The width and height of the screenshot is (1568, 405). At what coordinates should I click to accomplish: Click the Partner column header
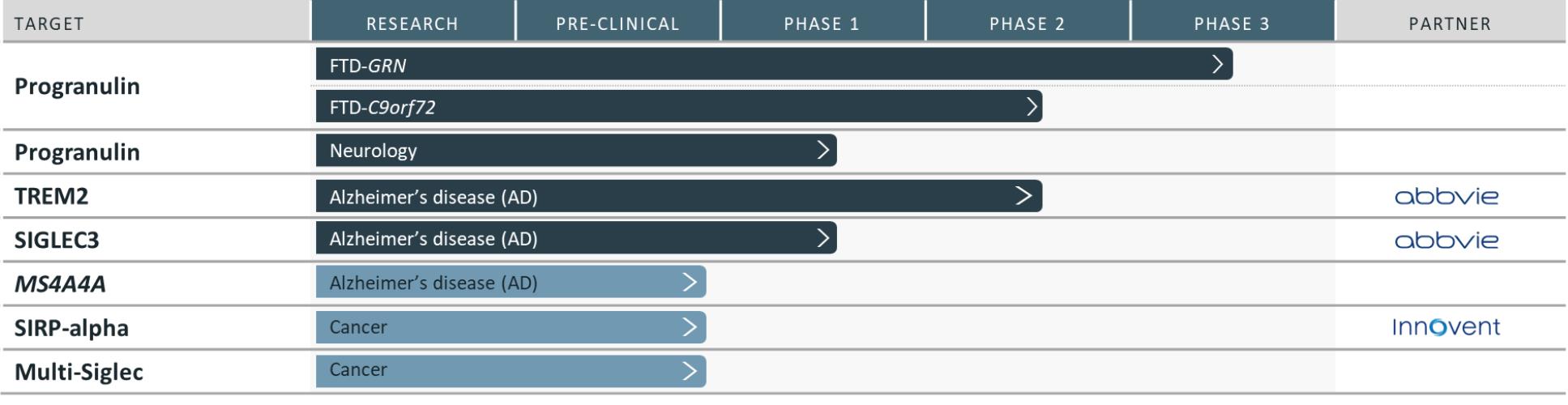coord(1450,23)
